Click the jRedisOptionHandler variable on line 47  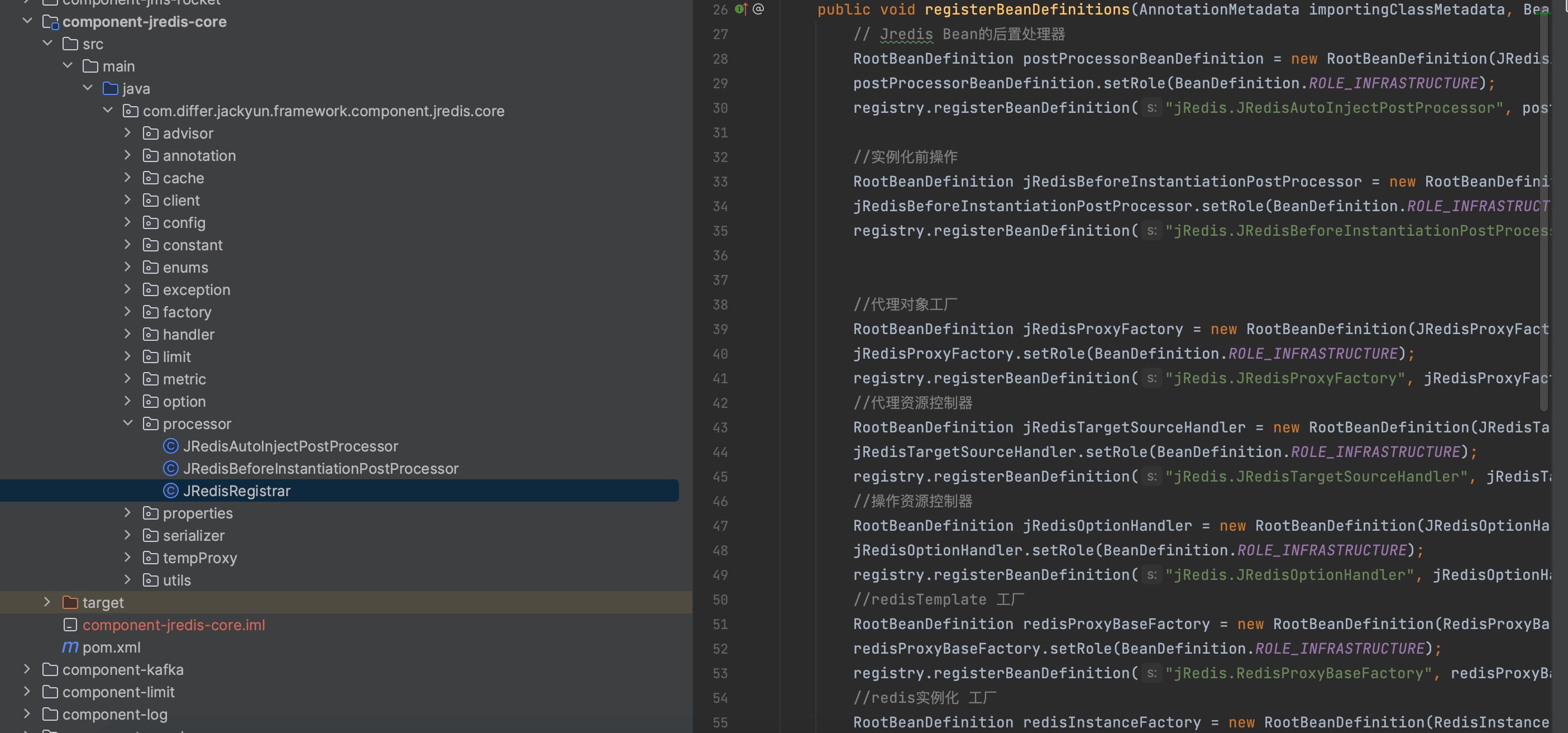pos(1107,526)
